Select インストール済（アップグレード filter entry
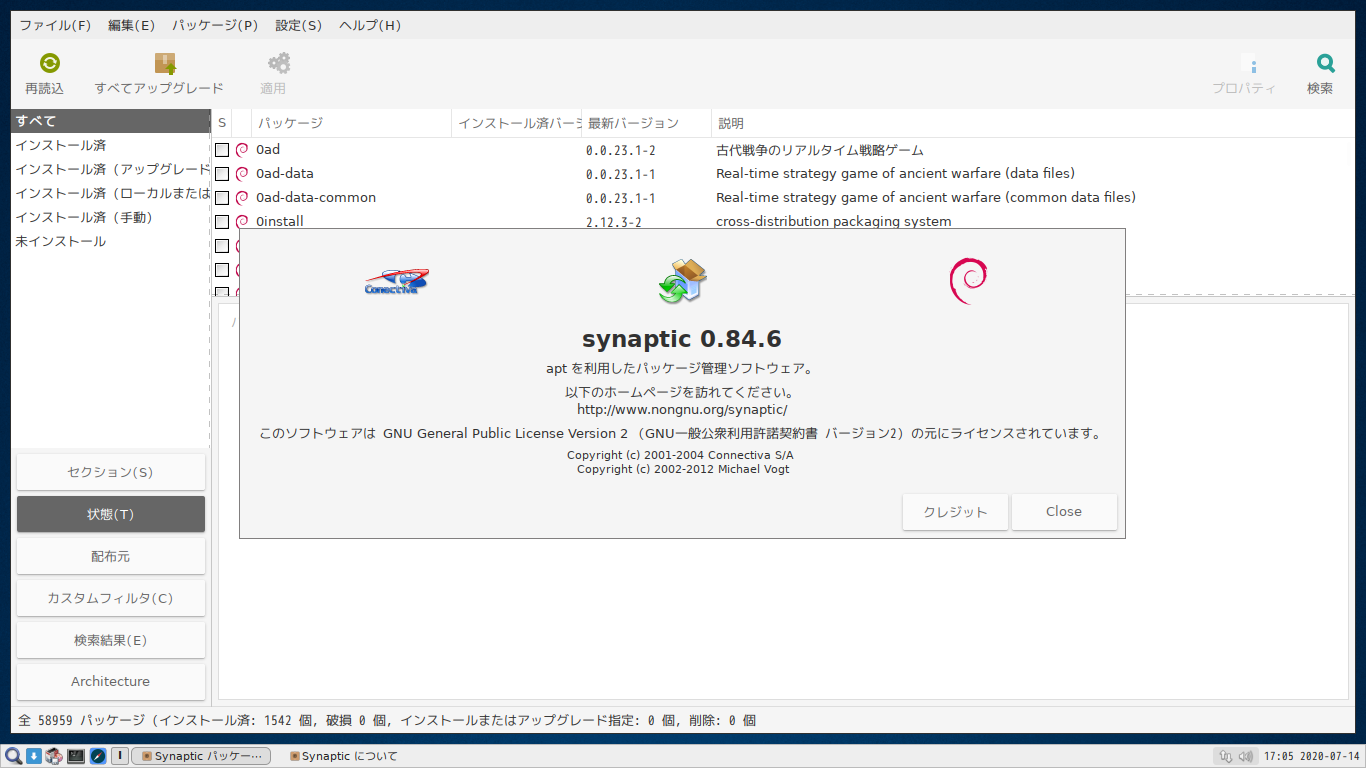This screenshot has height=768, width=1366. pyautogui.click(x=110, y=169)
